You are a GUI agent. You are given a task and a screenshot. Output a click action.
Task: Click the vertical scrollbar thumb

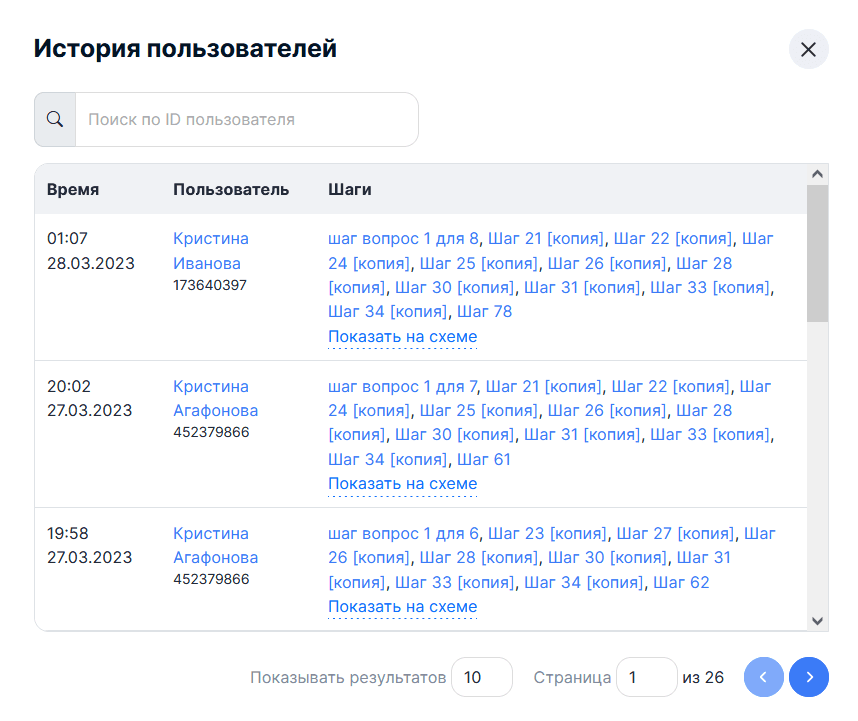817,254
